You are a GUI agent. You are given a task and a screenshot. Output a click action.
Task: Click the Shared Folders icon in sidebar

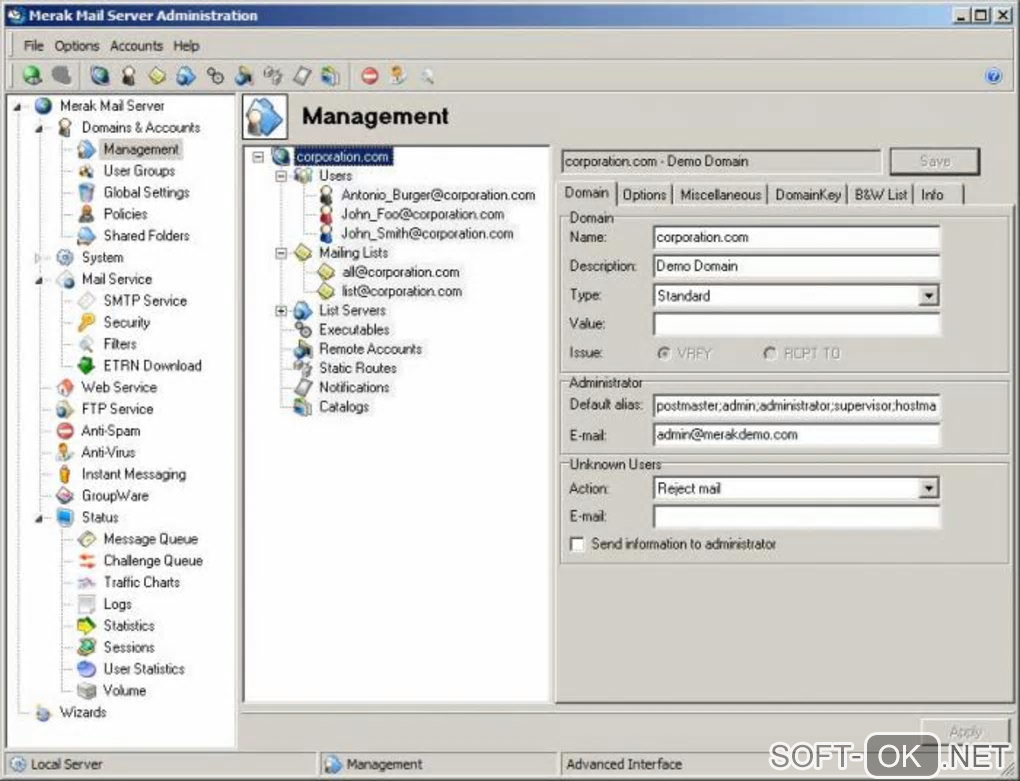(86, 235)
